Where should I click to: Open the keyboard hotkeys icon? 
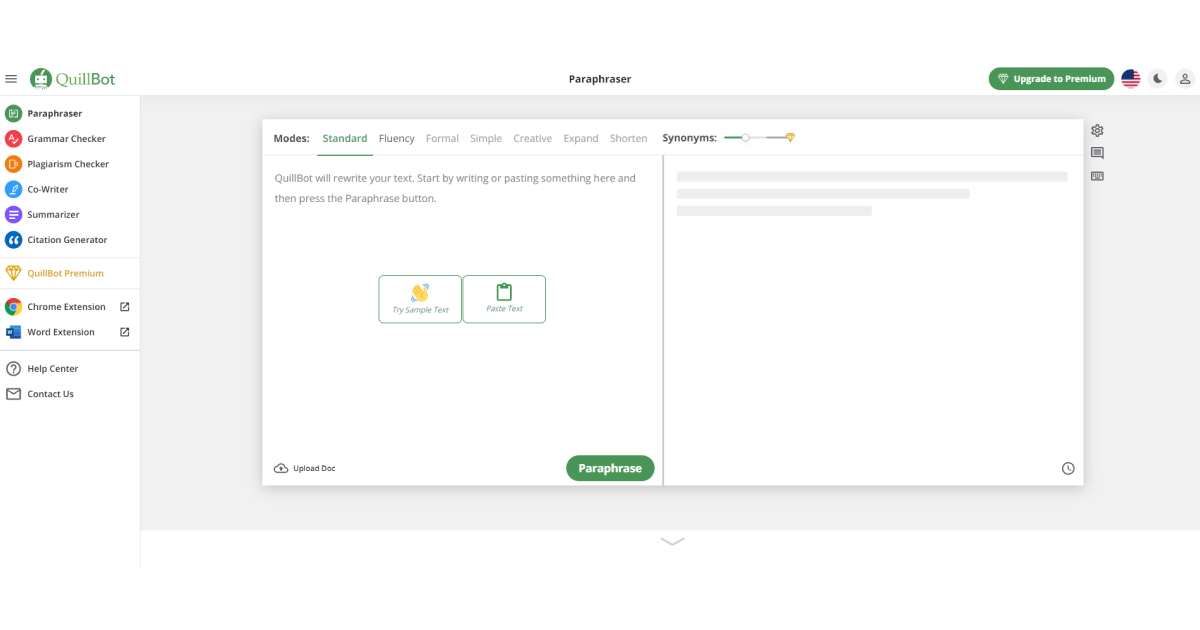[1097, 176]
